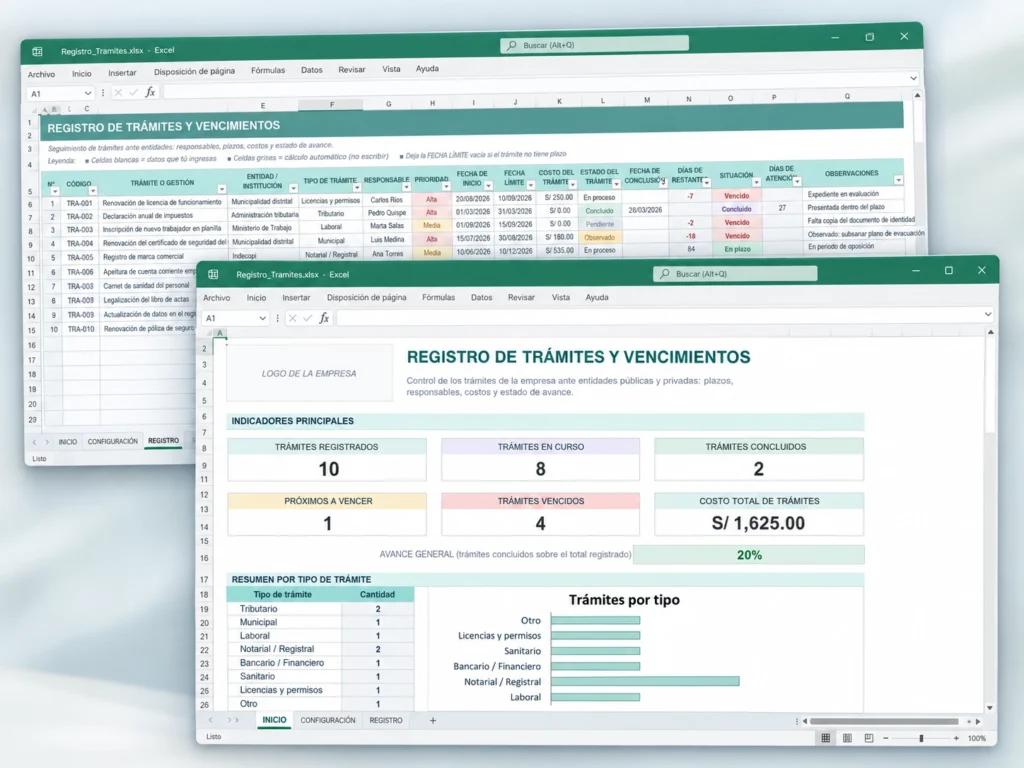The height and width of the screenshot is (768, 1024).
Task: Click the 'TRA-001' code cell in back window
Action: [80, 203]
